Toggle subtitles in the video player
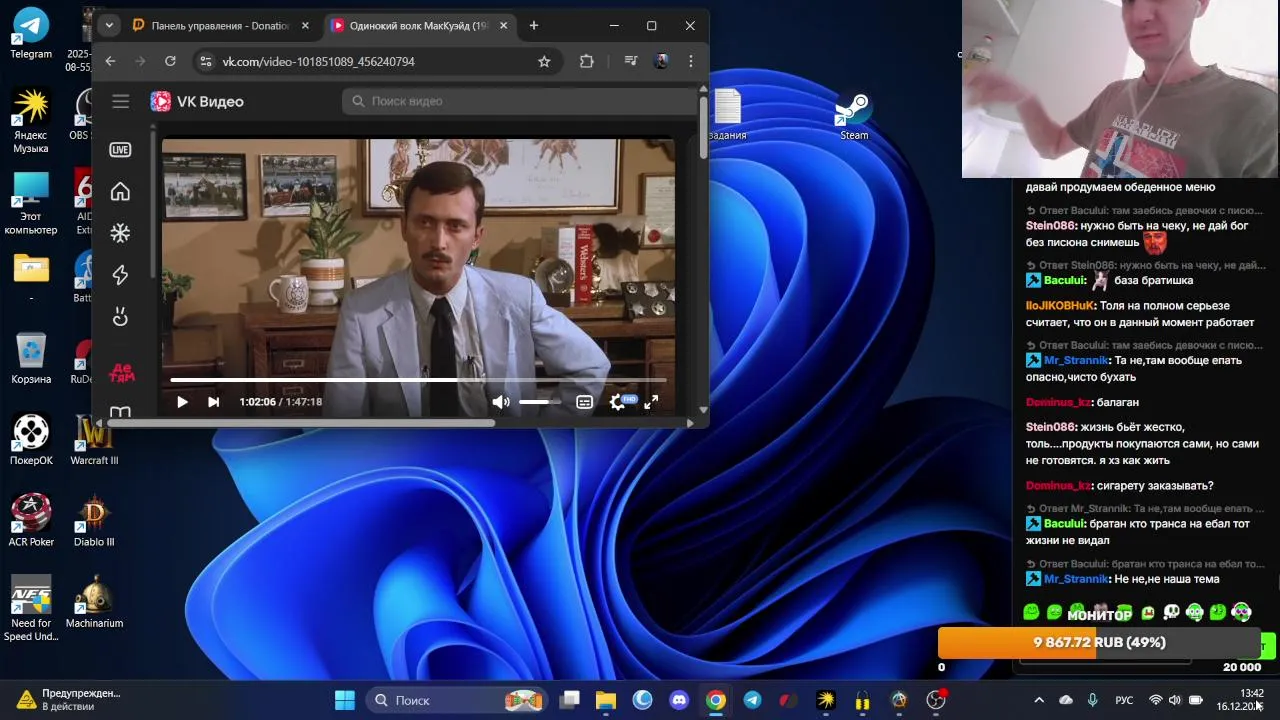1280x720 pixels. (585, 402)
